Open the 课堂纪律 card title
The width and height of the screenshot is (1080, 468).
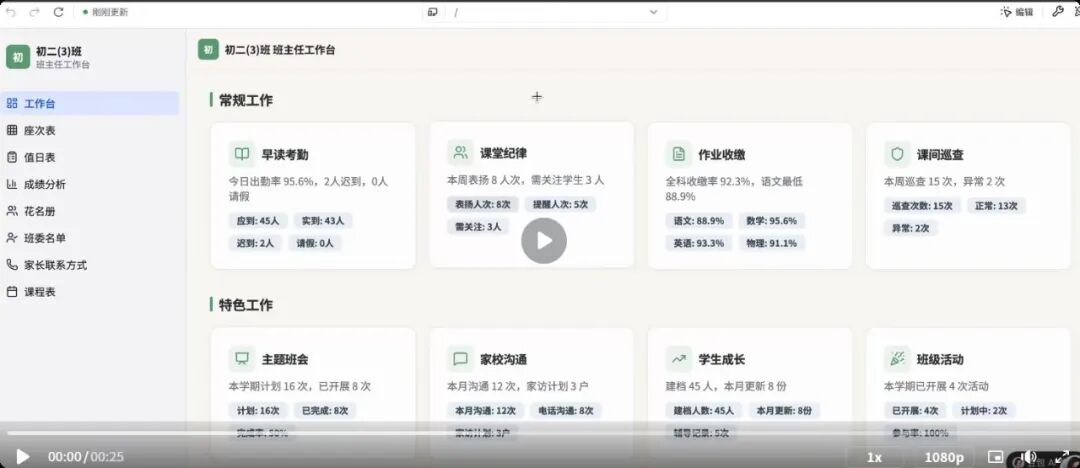[503, 154]
